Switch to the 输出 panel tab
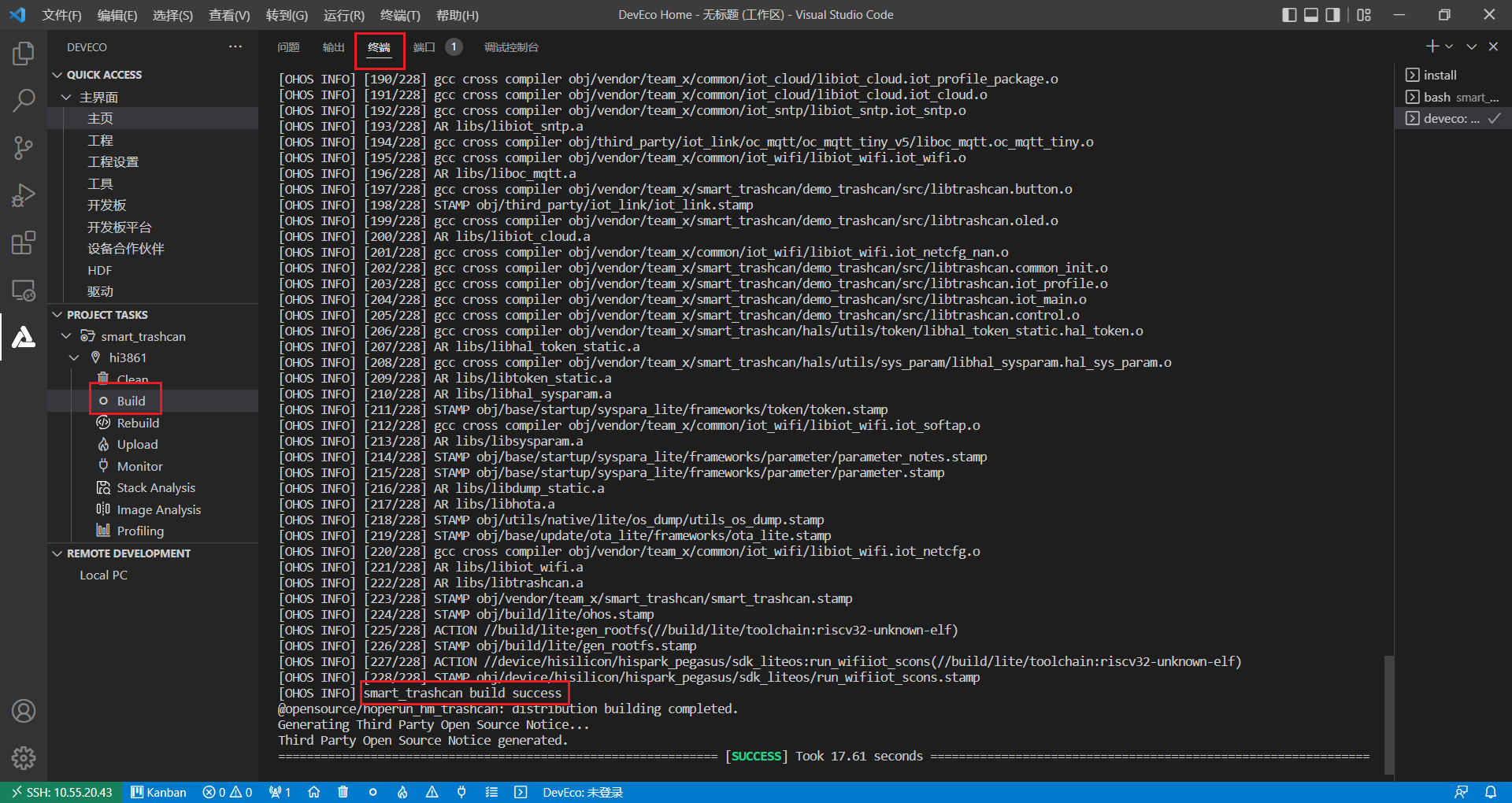This screenshot has height=803, width=1512. tap(334, 47)
